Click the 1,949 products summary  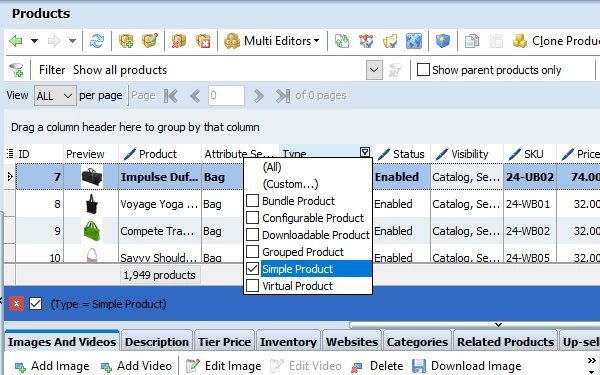160,275
